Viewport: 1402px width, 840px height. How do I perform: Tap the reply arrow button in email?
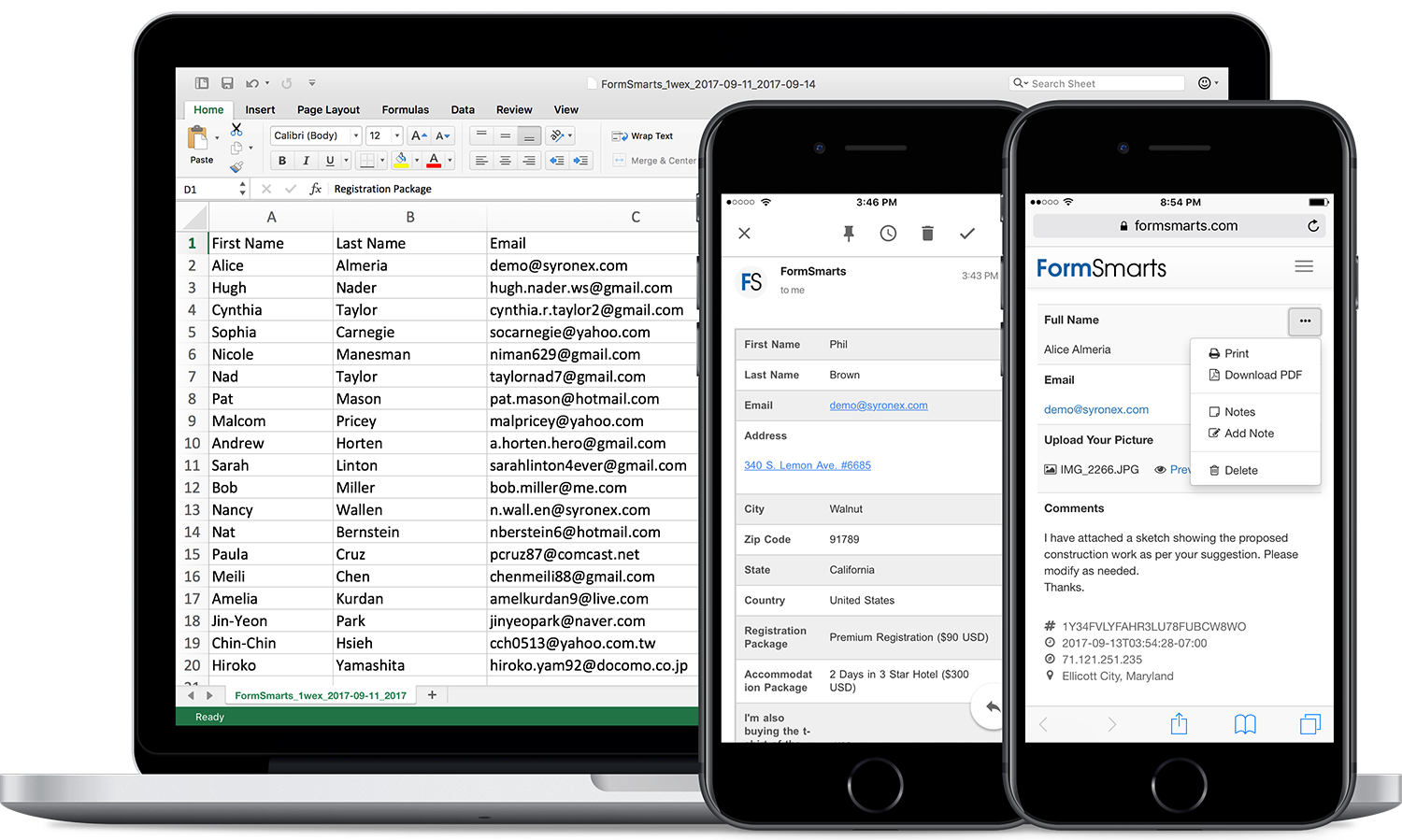point(992,707)
